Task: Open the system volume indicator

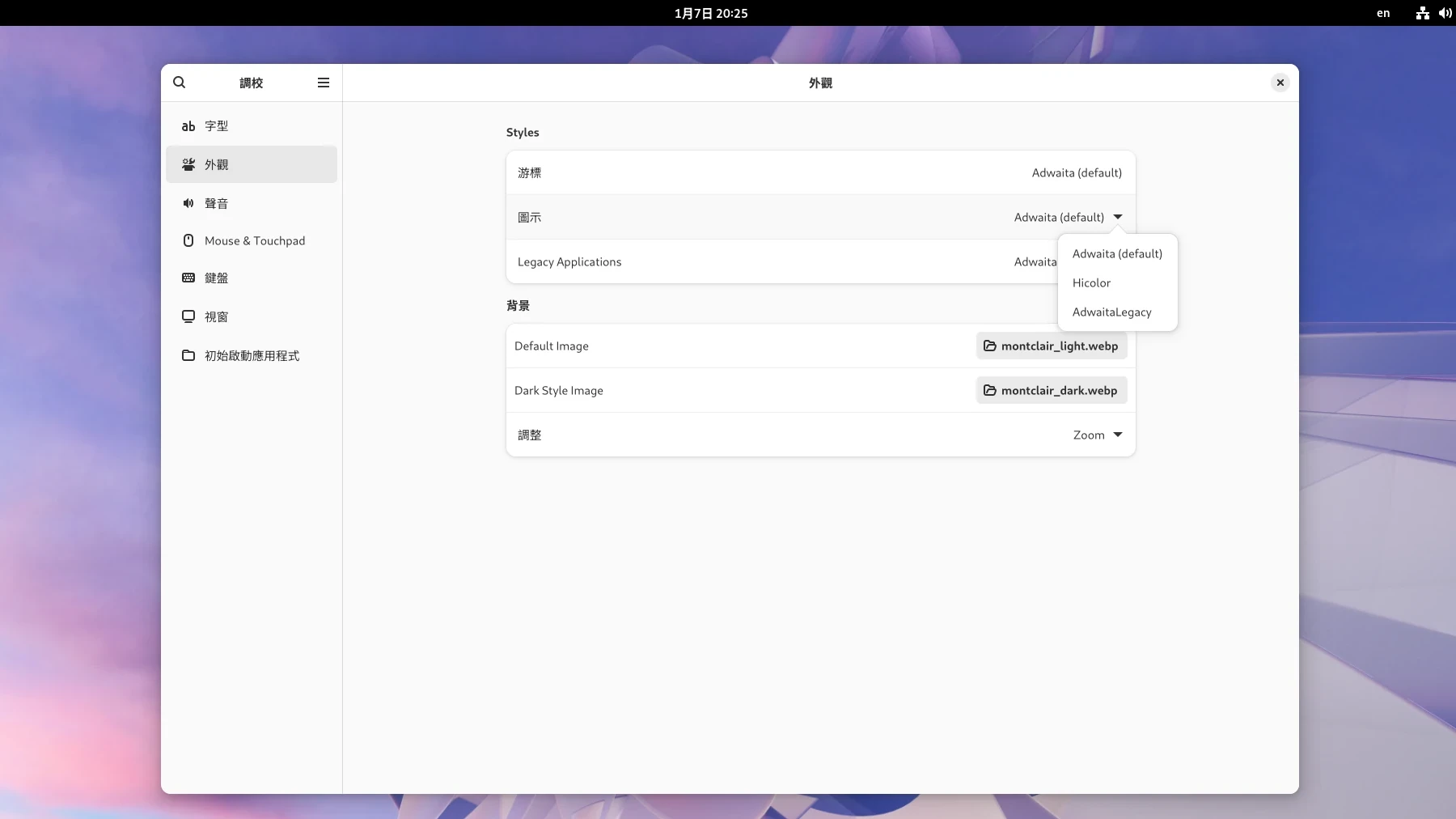Action: tap(1445, 13)
